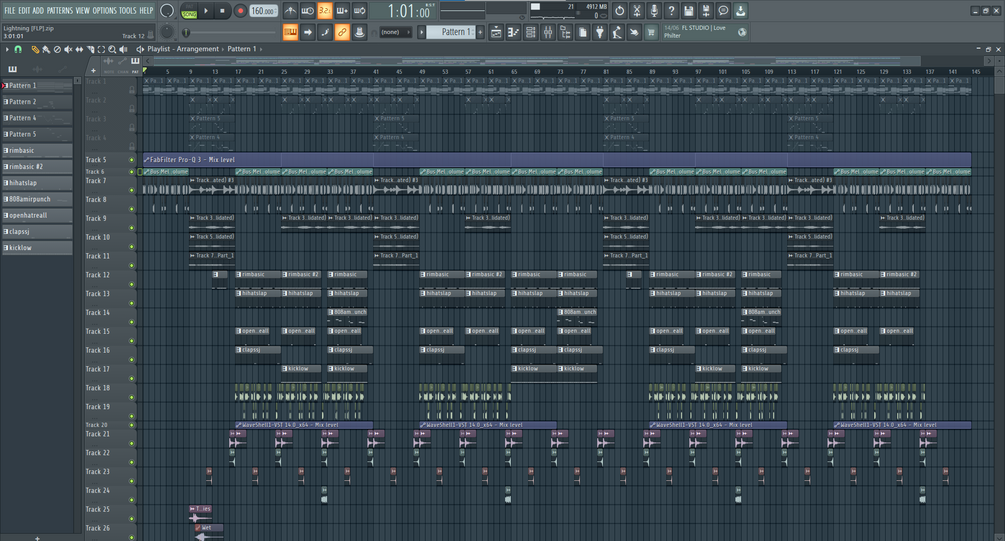Click the FabFilter Pro-Q 3 automation clip
This screenshot has width=1005, height=541.
click(556, 160)
